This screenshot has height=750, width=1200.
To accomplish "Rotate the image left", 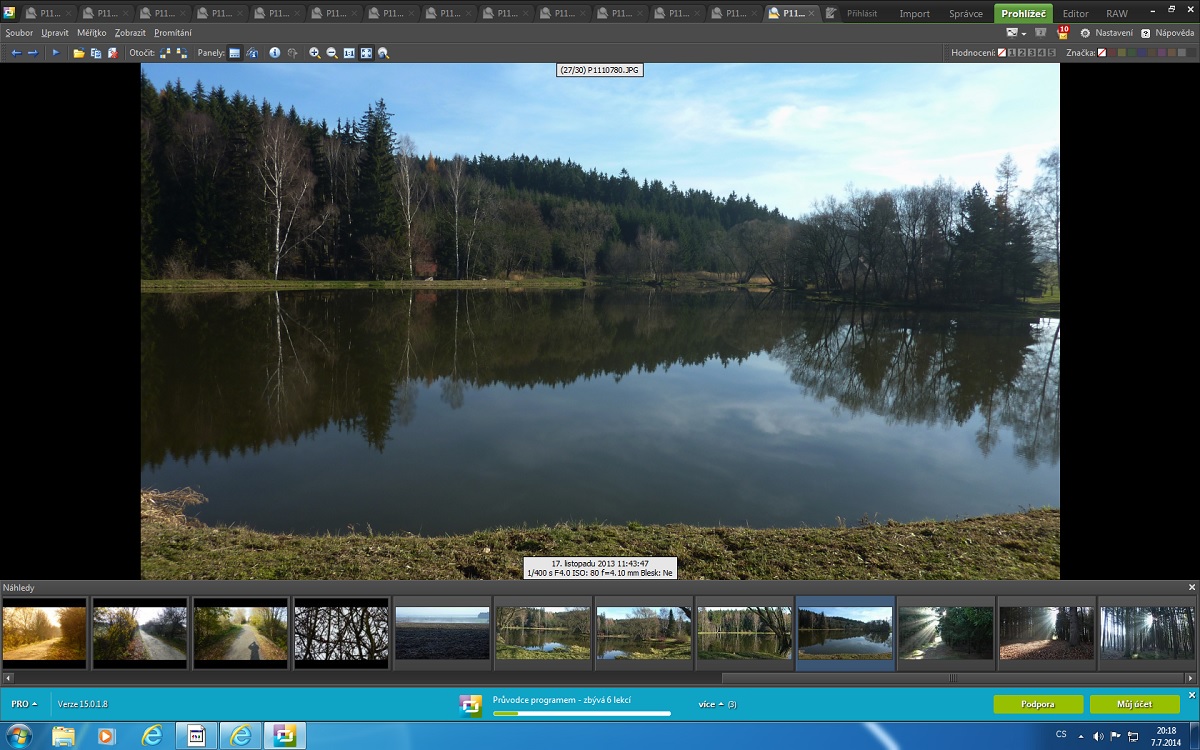I will 166,53.
